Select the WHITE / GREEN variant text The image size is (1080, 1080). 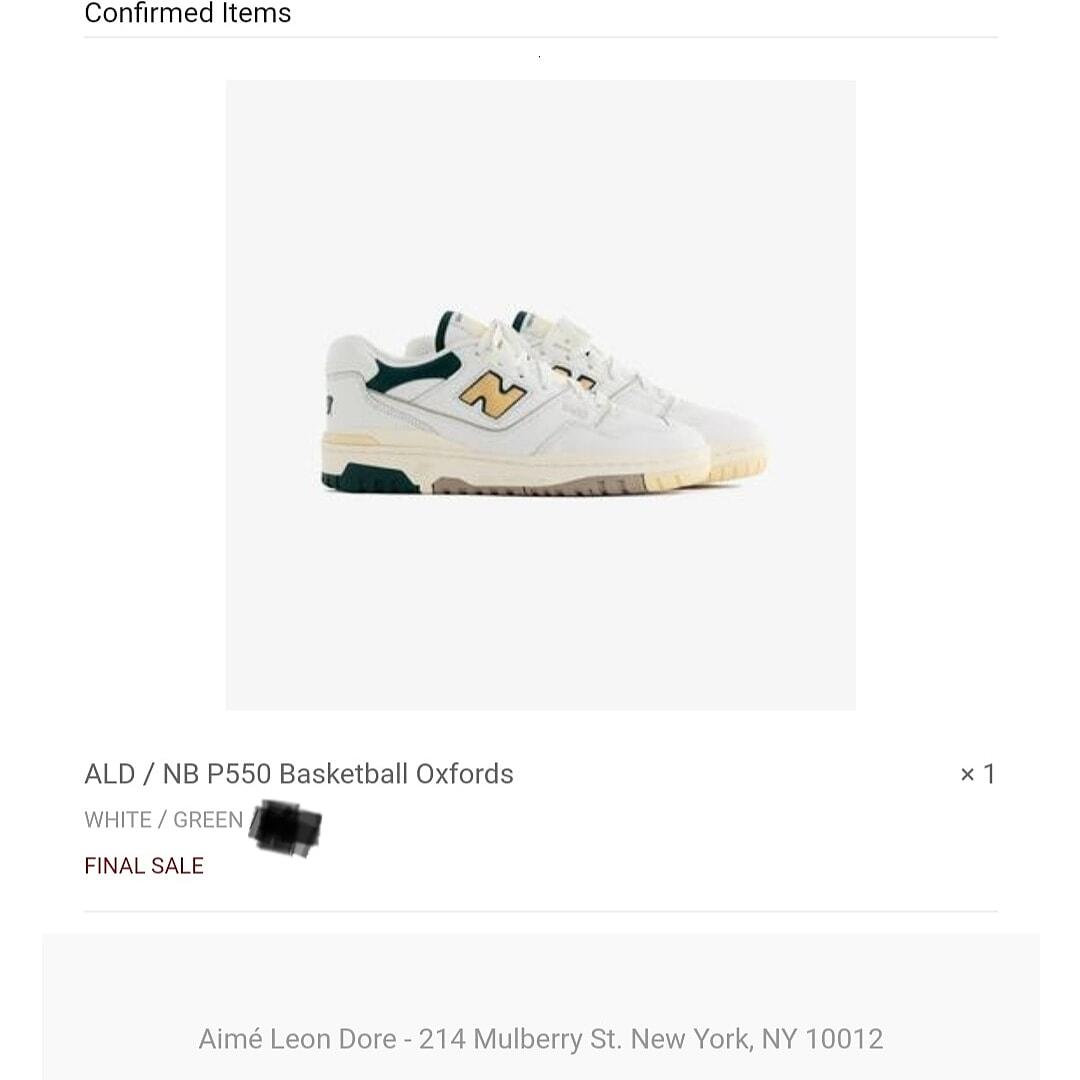click(x=164, y=820)
